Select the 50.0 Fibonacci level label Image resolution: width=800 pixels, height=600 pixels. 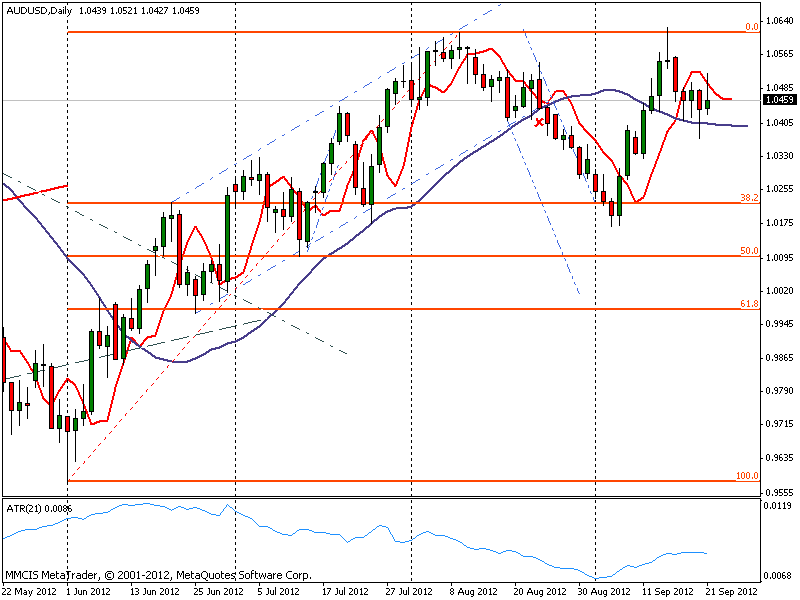pos(749,251)
